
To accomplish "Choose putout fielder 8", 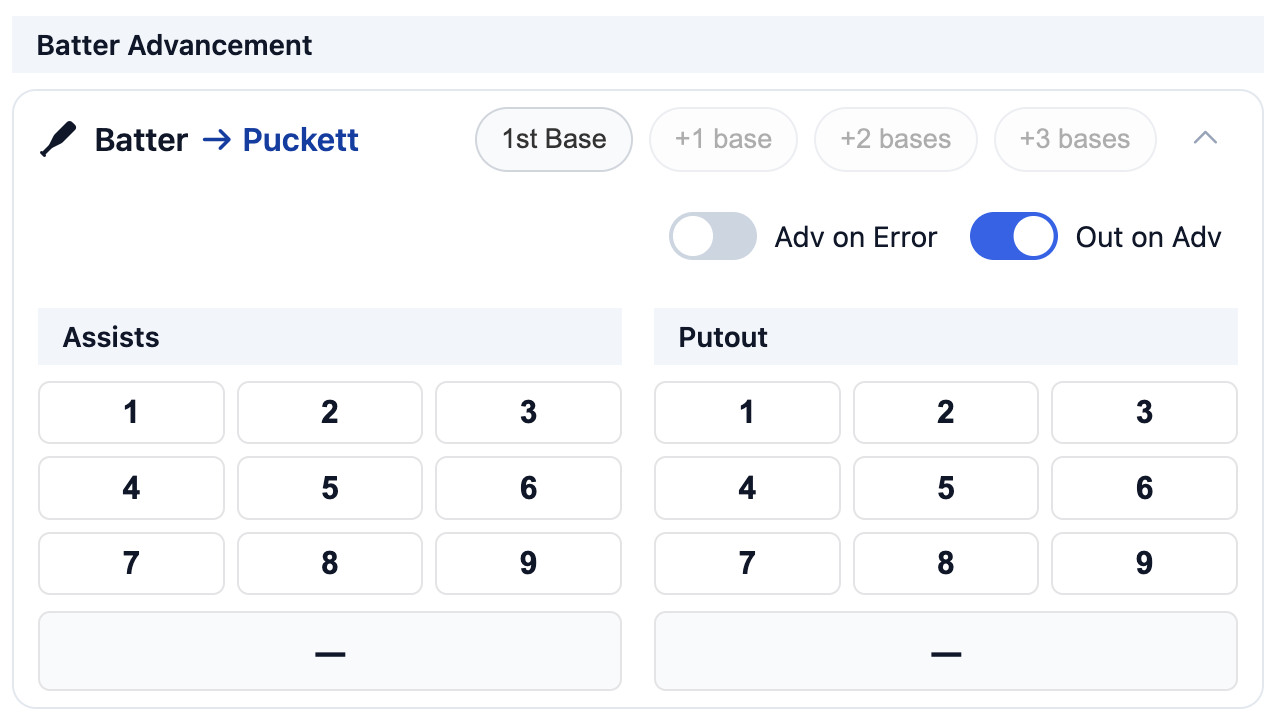I will pyautogui.click(x=945, y=563).
